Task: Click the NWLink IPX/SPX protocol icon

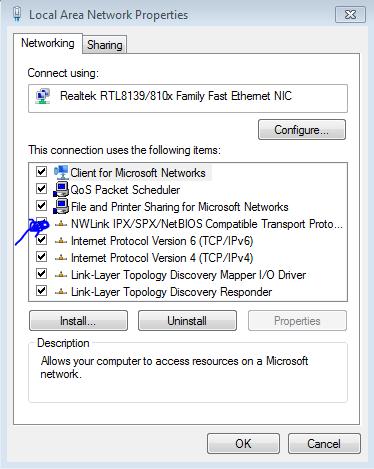Action: point(61,224)
